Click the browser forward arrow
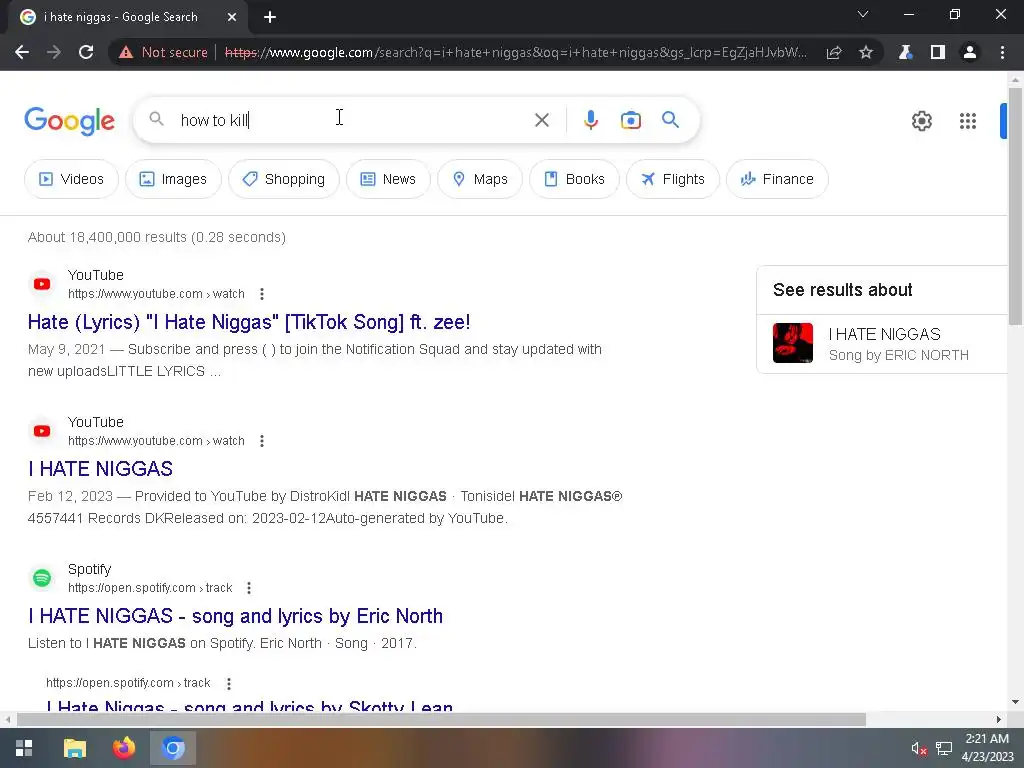This screenshot has height=768, width=1024. [x=54, y=52]
